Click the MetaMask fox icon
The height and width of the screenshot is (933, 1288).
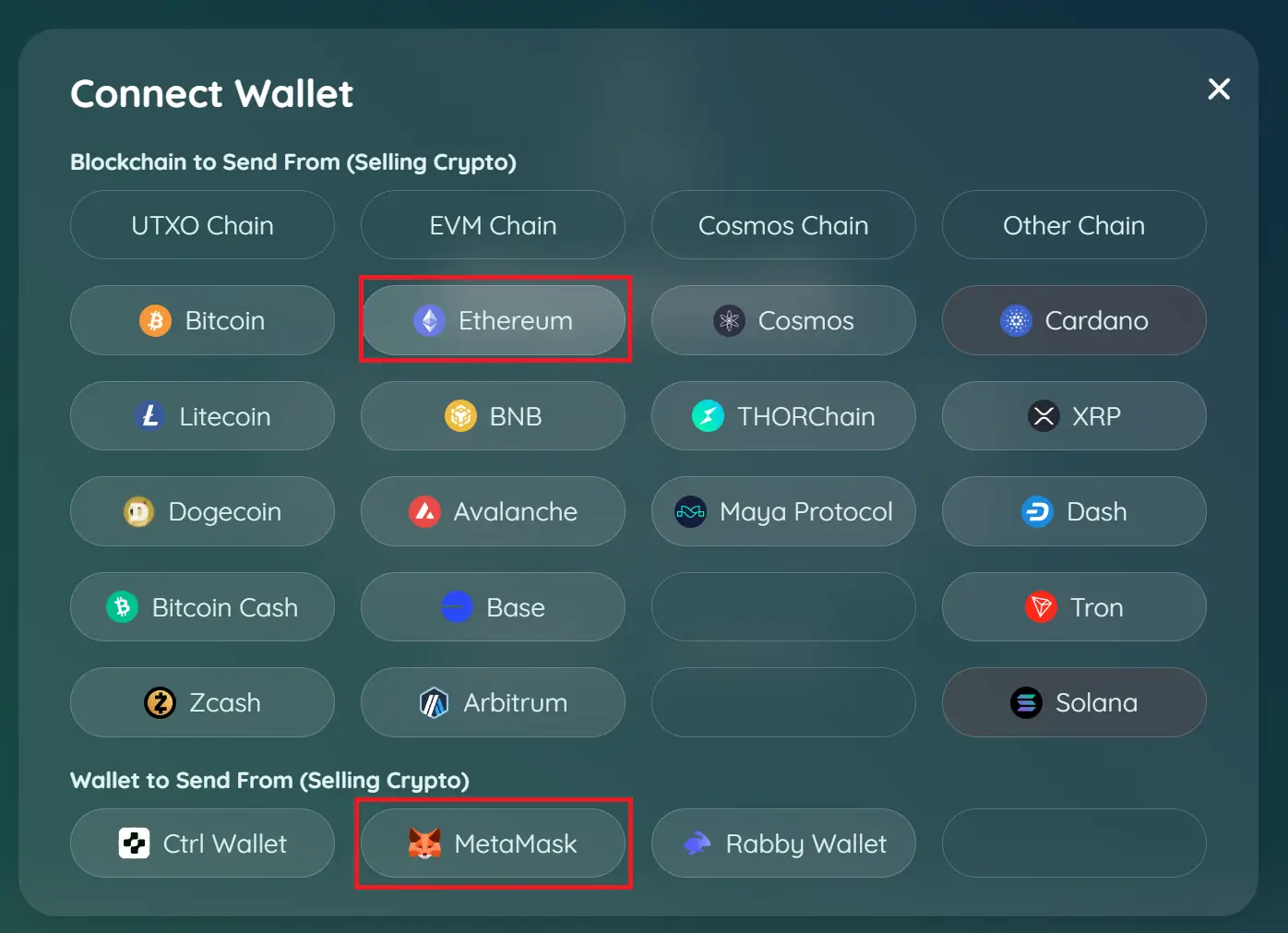pos(424,843)
